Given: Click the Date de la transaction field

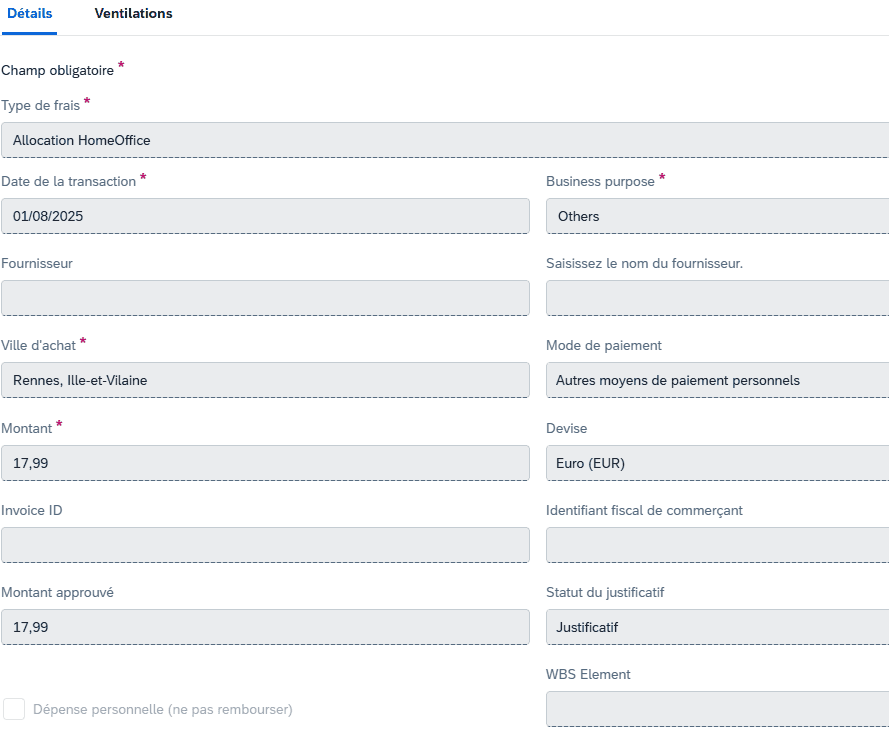Looking at the screenshot, I should 265,216.
